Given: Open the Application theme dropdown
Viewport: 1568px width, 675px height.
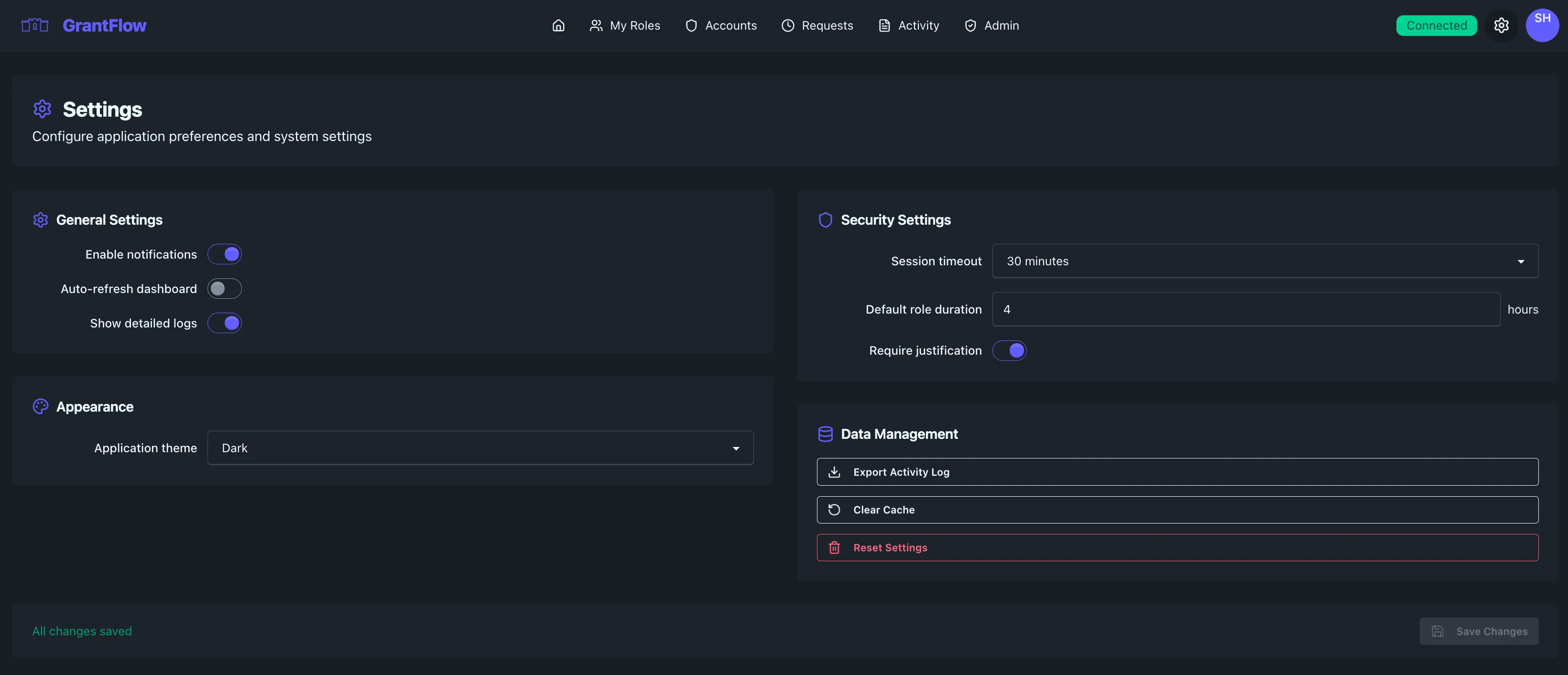Looking at the screenshot, I should click(x=480, y=448).
